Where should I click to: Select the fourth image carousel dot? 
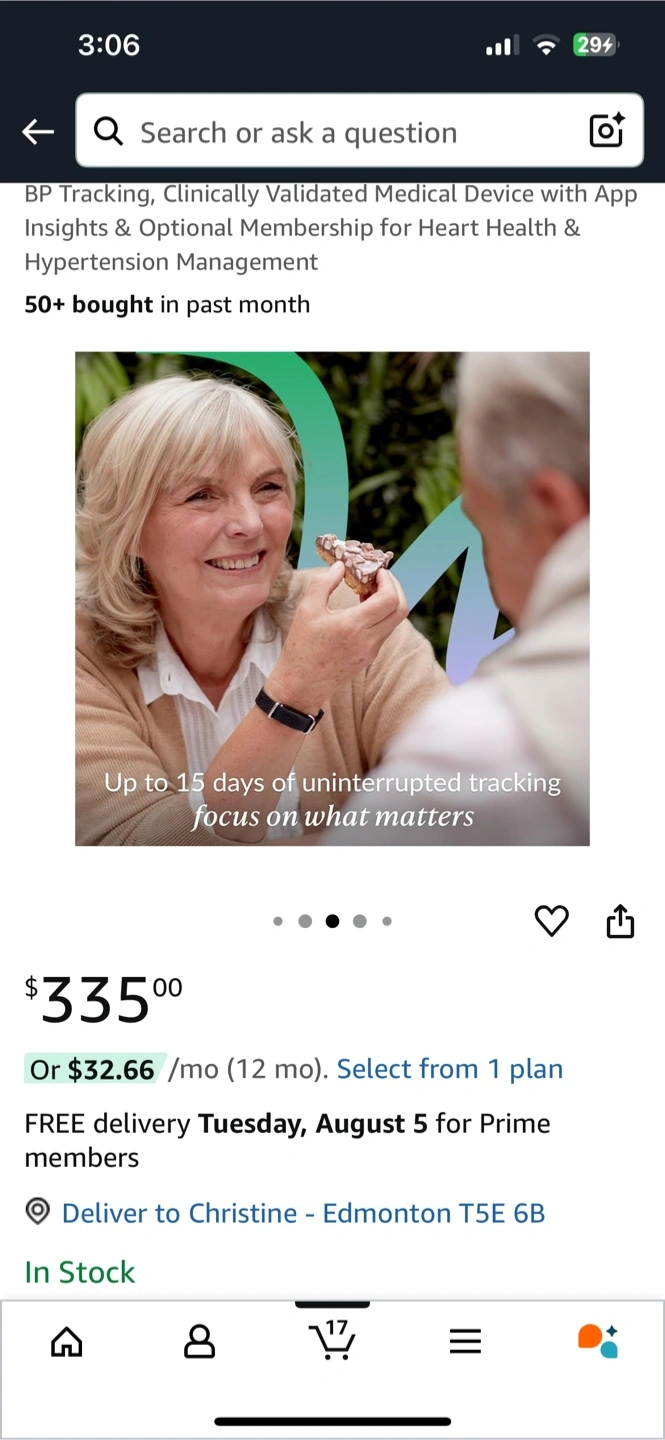360,921
